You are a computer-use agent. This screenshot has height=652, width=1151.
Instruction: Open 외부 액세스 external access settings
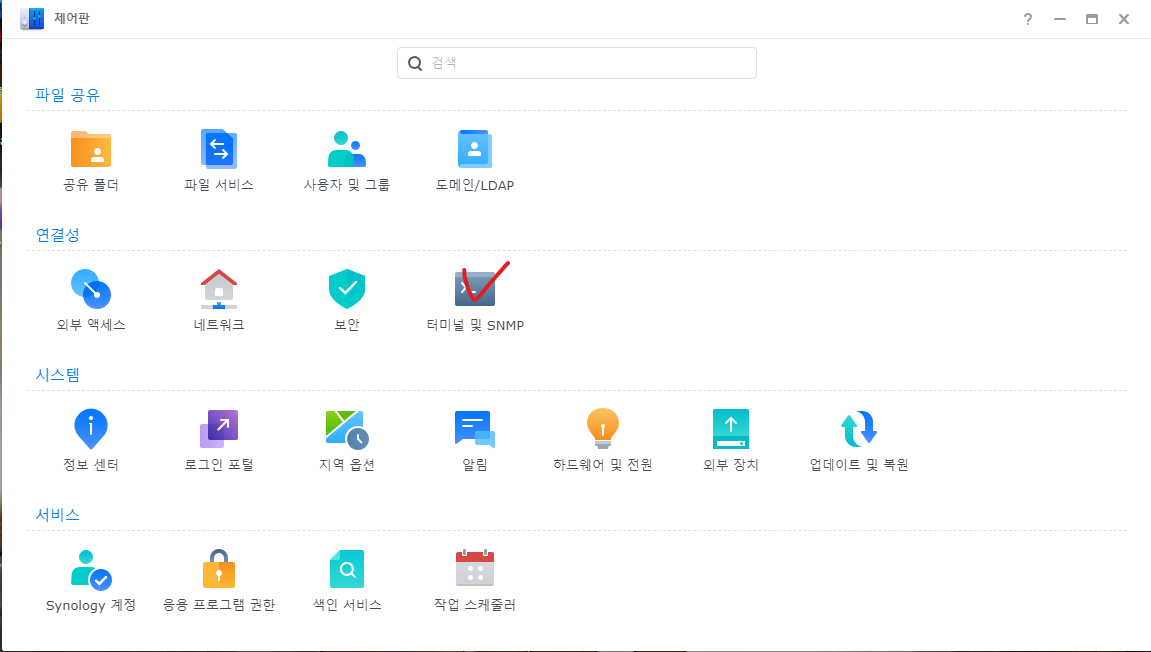[91, 289]
